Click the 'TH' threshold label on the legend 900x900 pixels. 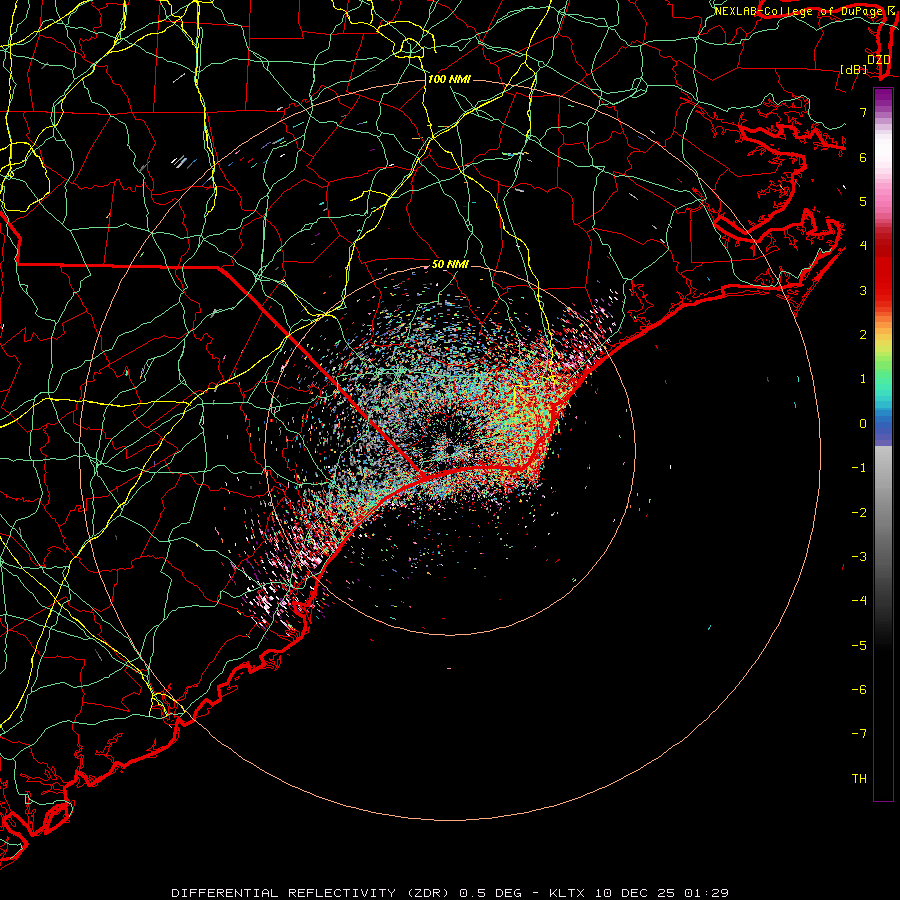(859, 779)
